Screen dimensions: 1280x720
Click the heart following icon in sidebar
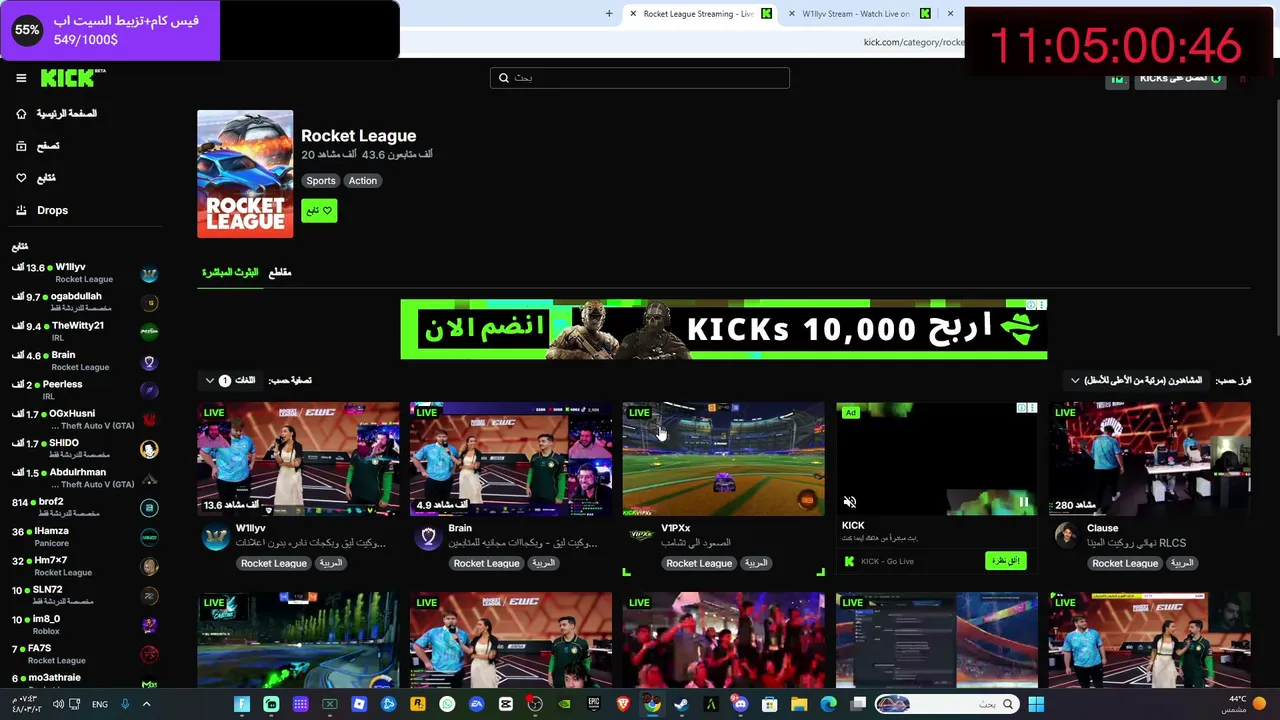21,178
